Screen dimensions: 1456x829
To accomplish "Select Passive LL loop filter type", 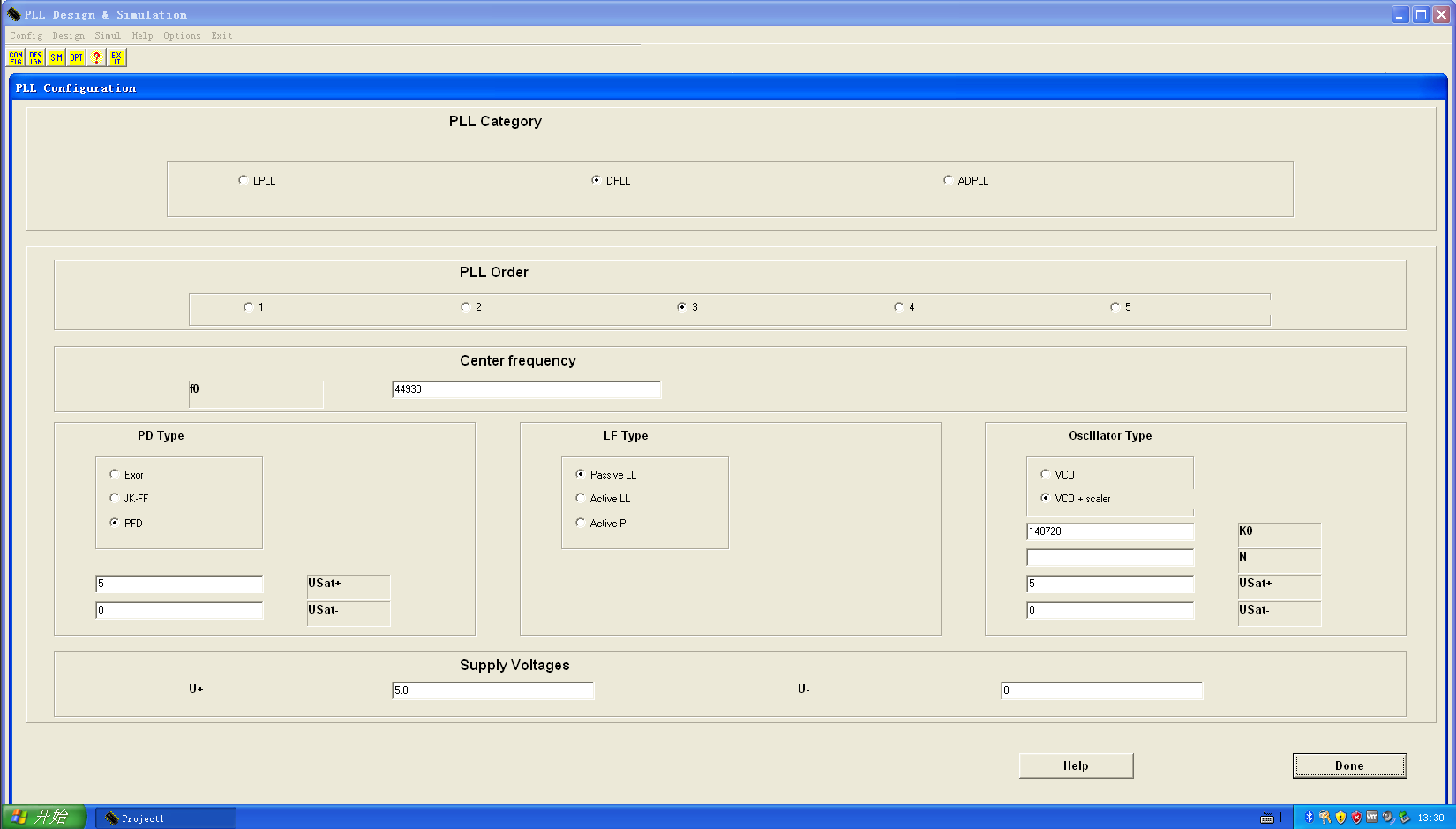I will 581,474.
